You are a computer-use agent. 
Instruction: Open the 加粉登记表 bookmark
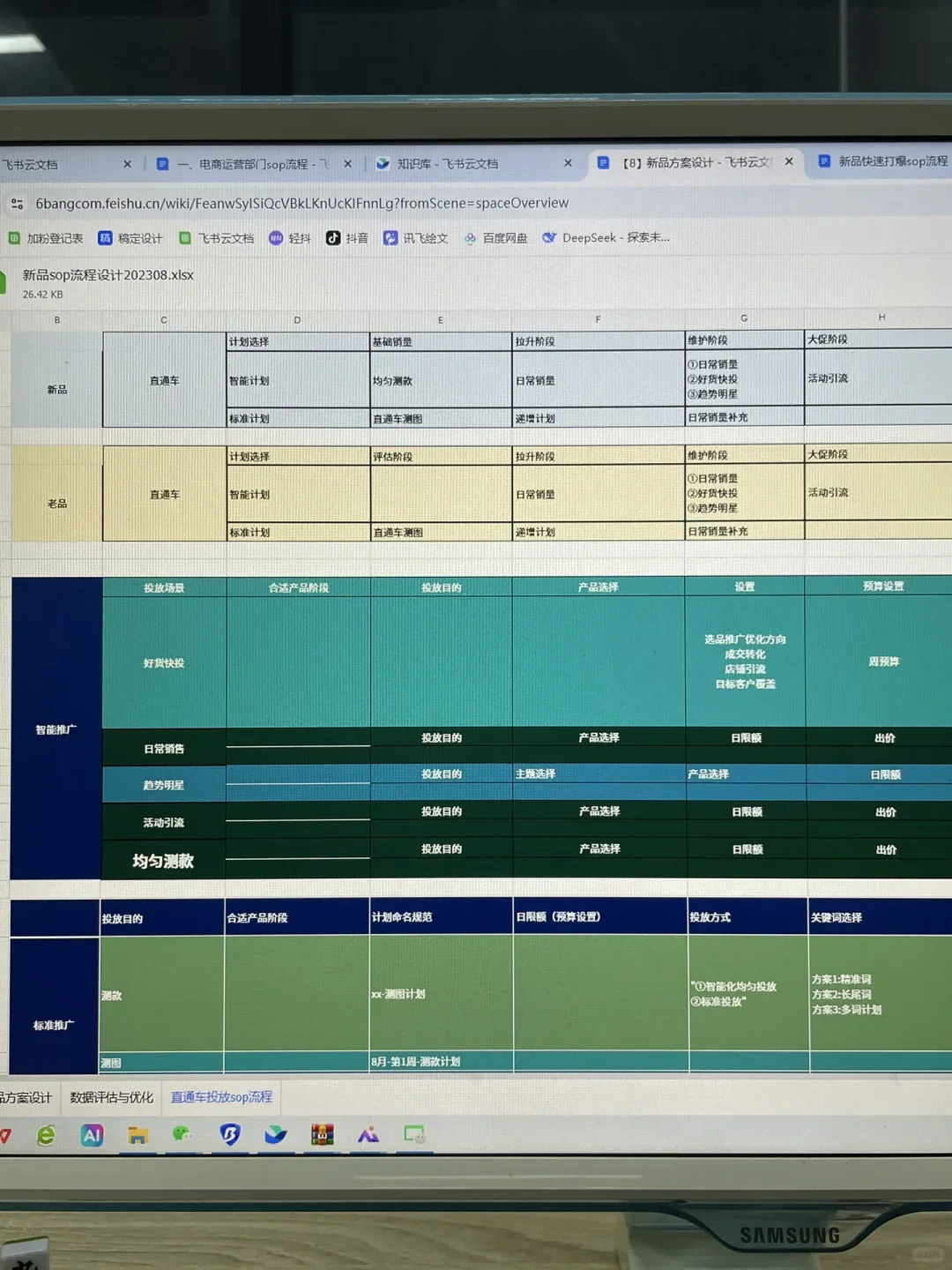click(x=46, y=238)
